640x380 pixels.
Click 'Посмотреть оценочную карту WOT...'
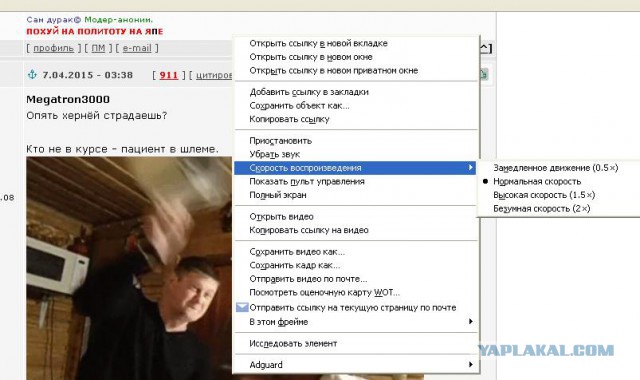[x=355, y=292]
